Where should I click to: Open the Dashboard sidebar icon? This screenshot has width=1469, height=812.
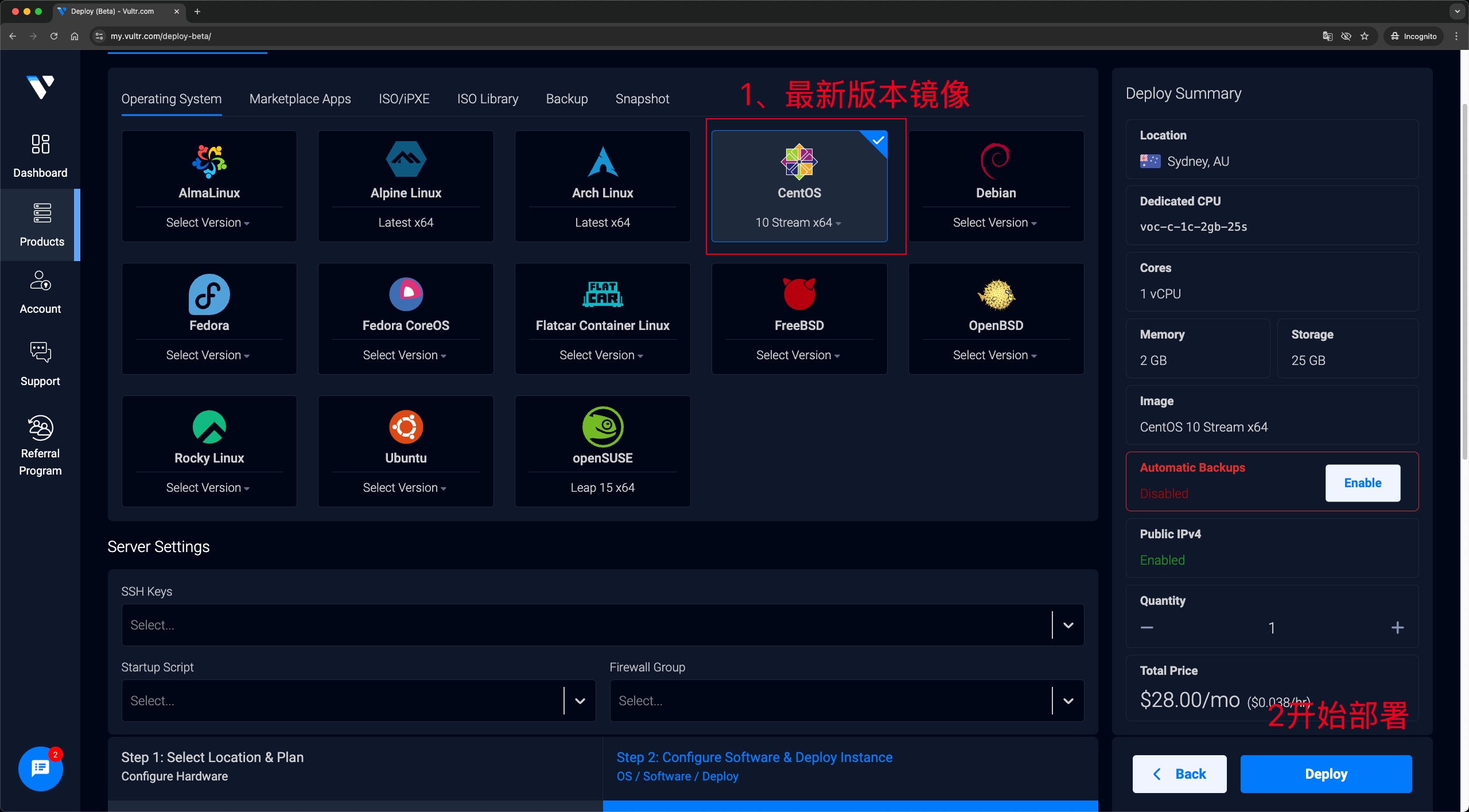point(40,145)
